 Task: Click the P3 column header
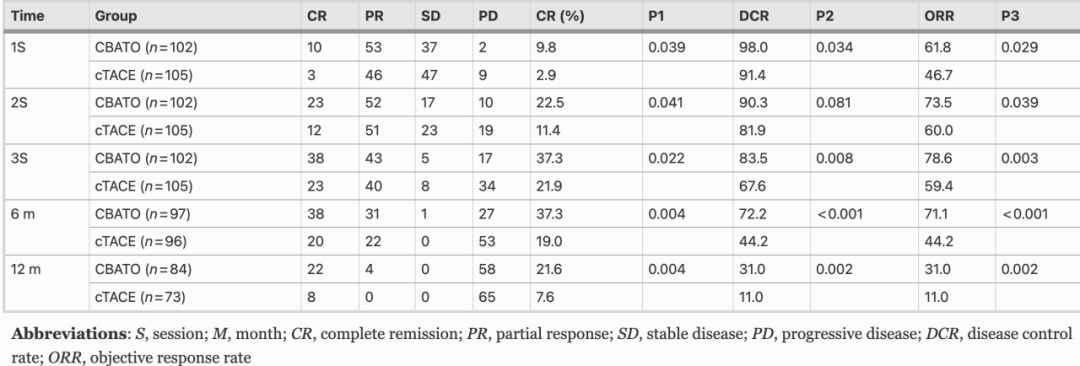click(x=1010, y=15)
